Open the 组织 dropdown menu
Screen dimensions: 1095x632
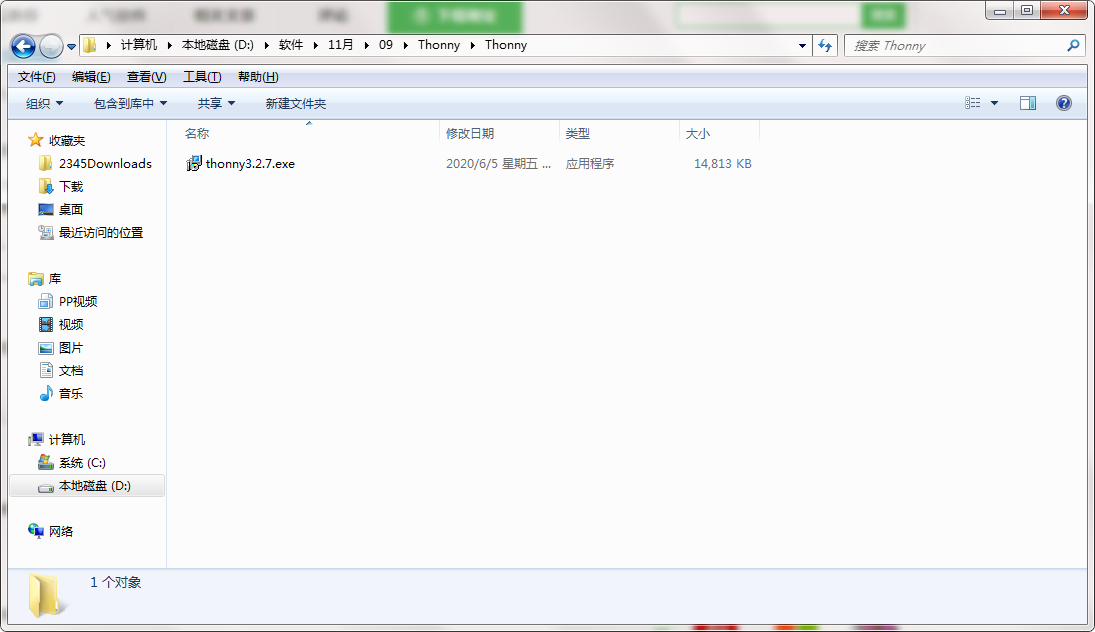[x=44, y=103]
